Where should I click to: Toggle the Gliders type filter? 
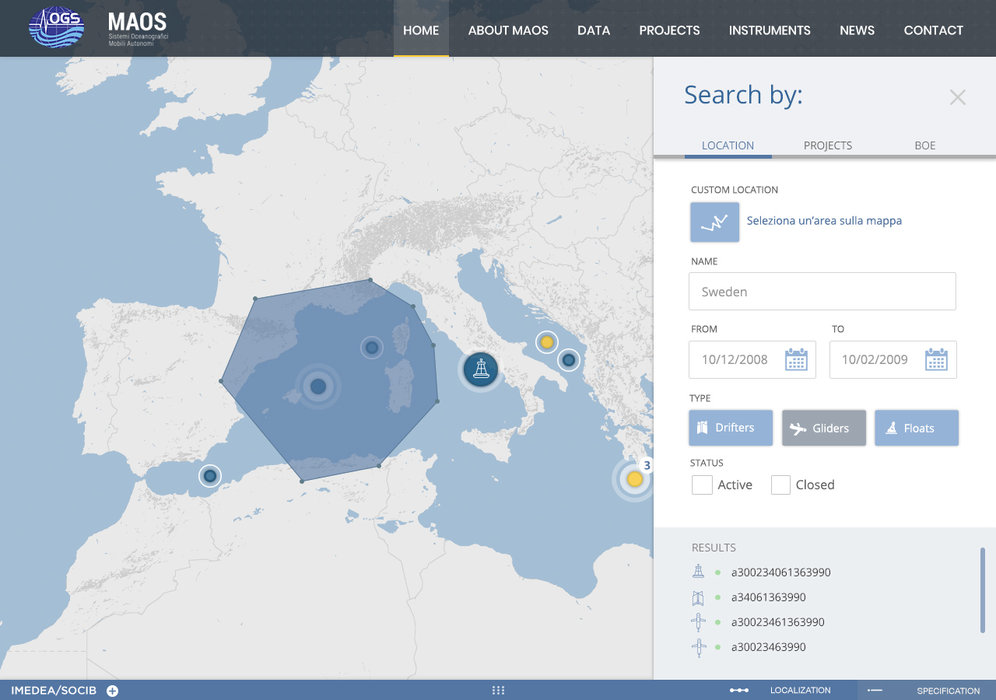point(824,428)
